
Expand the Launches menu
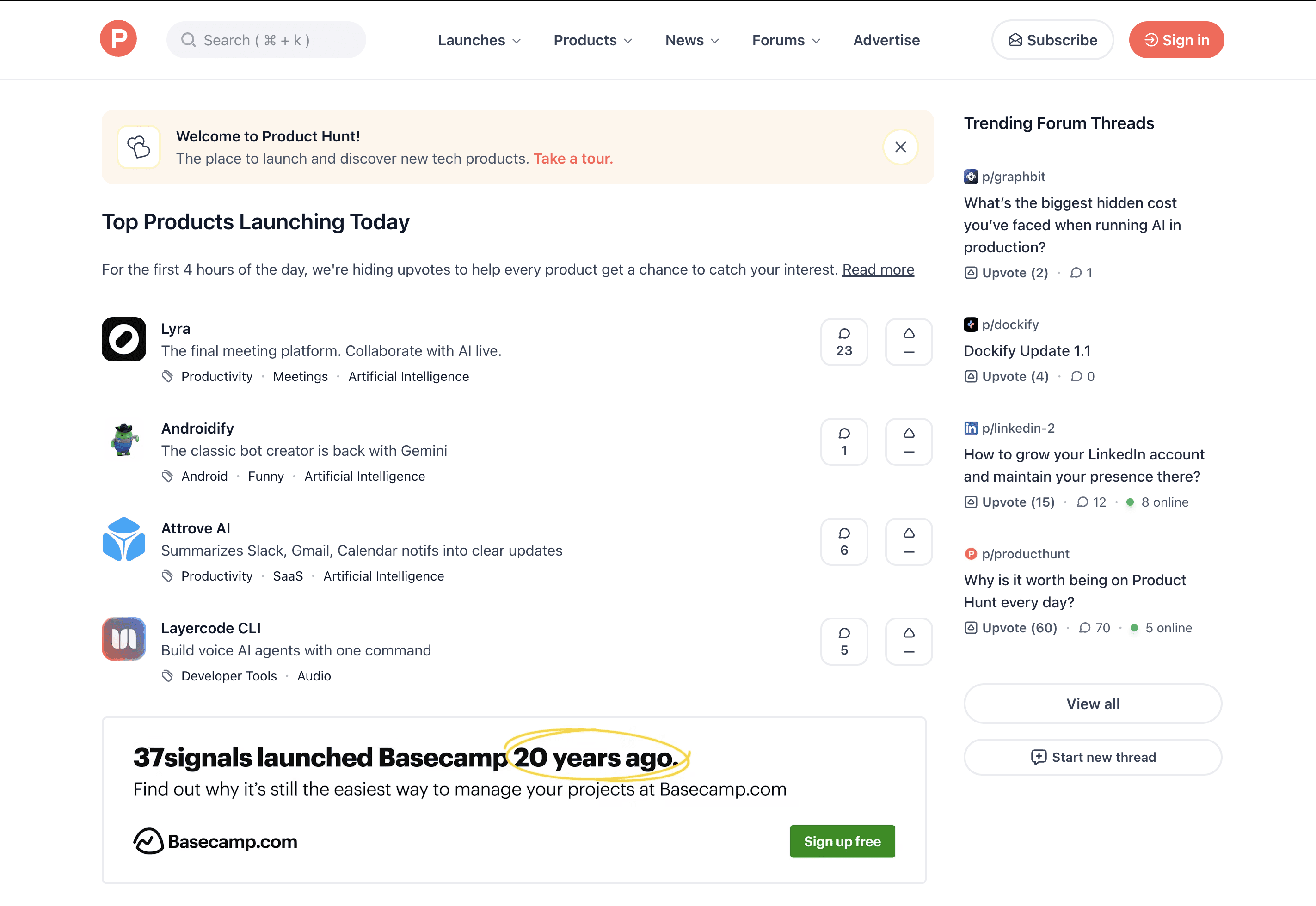(479, 40)
